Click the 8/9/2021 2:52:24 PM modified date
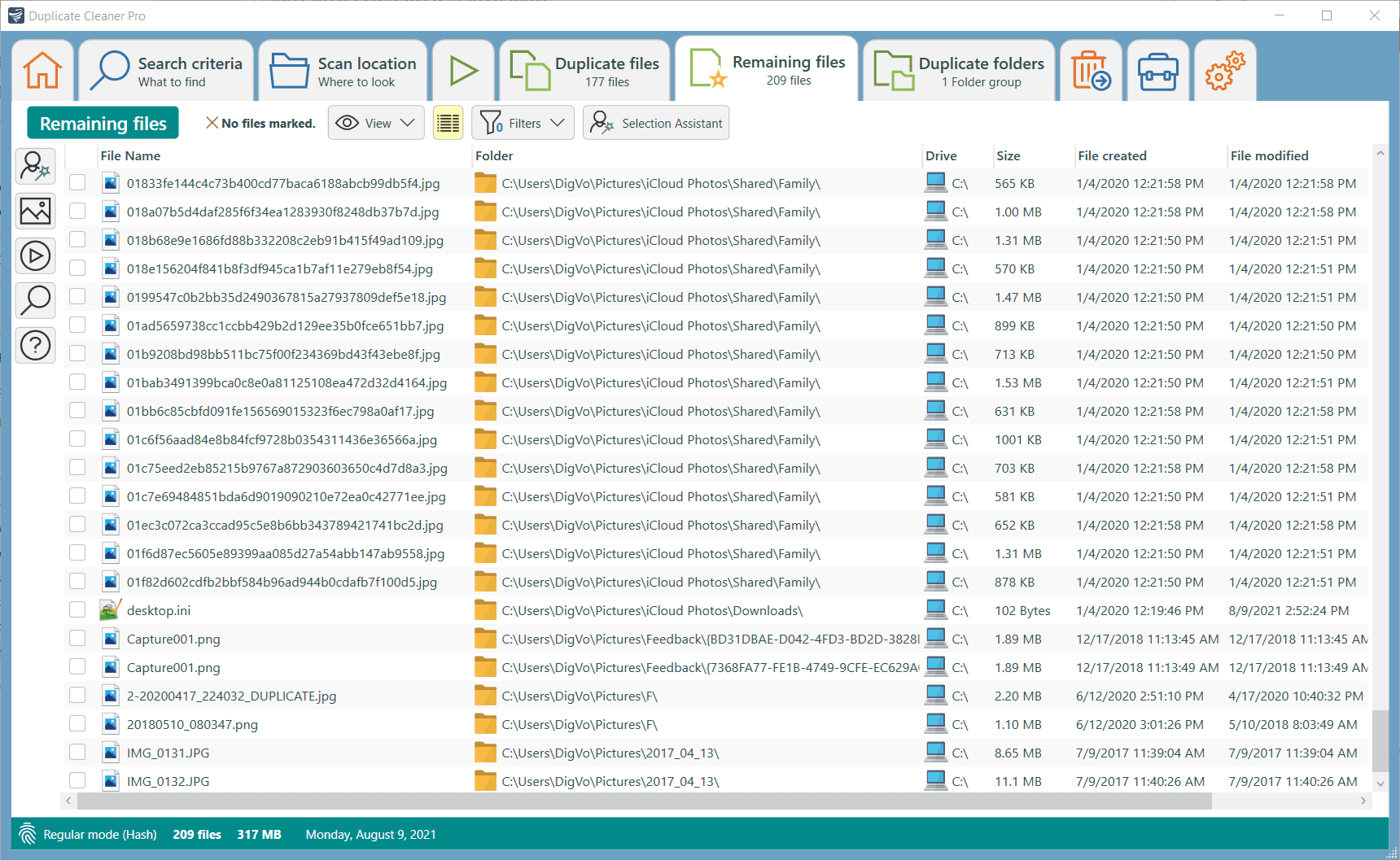The height and width of the screenshot is (860, 1400). tap(1289, 610)
